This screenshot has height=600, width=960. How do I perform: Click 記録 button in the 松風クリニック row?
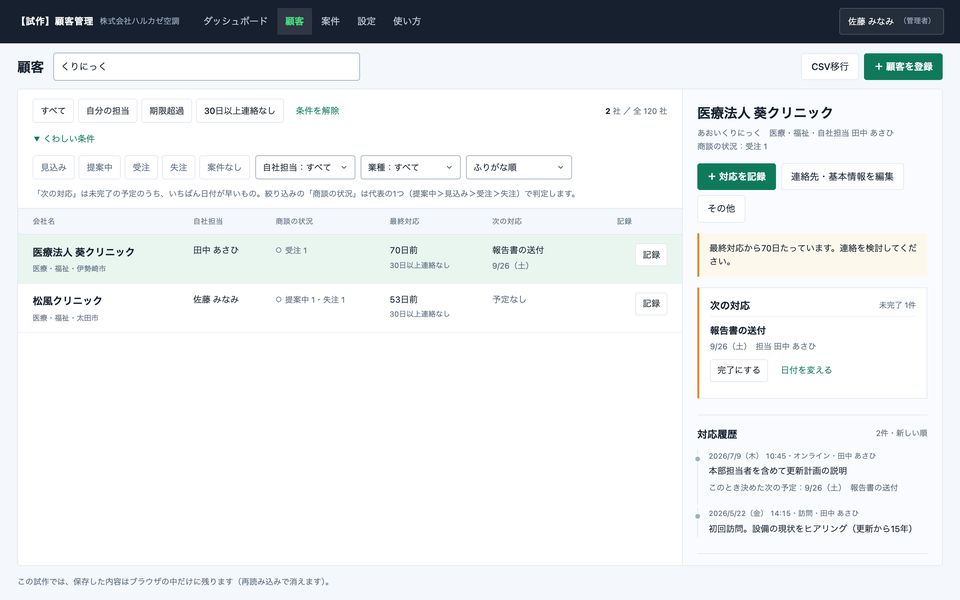tap(651, 304)
